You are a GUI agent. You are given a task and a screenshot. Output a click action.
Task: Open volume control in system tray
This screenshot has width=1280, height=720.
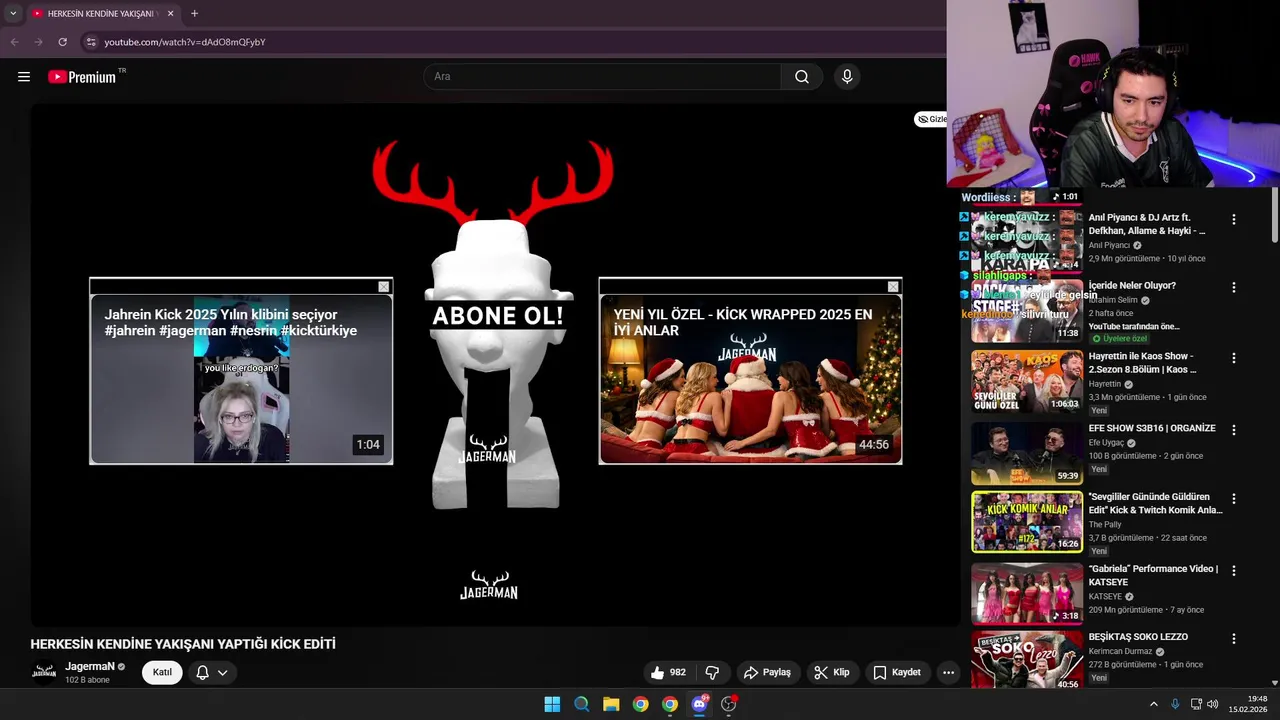pyautogui.click(x=1213, y=704)
